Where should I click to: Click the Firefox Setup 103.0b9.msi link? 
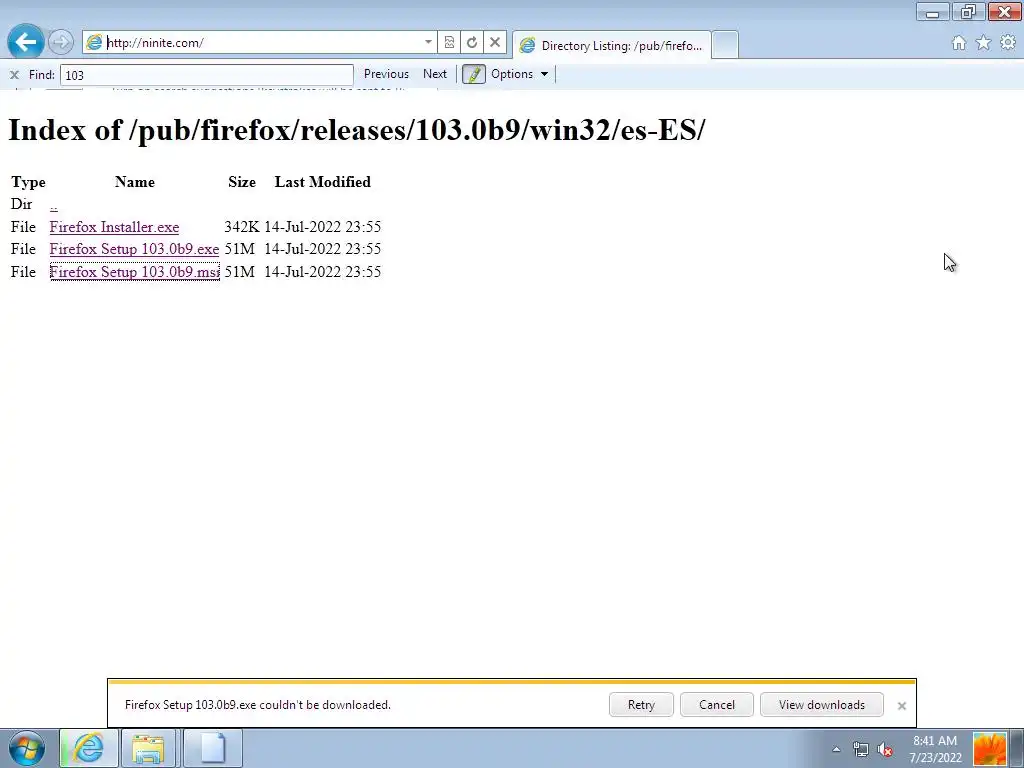[x=135, y=272]
